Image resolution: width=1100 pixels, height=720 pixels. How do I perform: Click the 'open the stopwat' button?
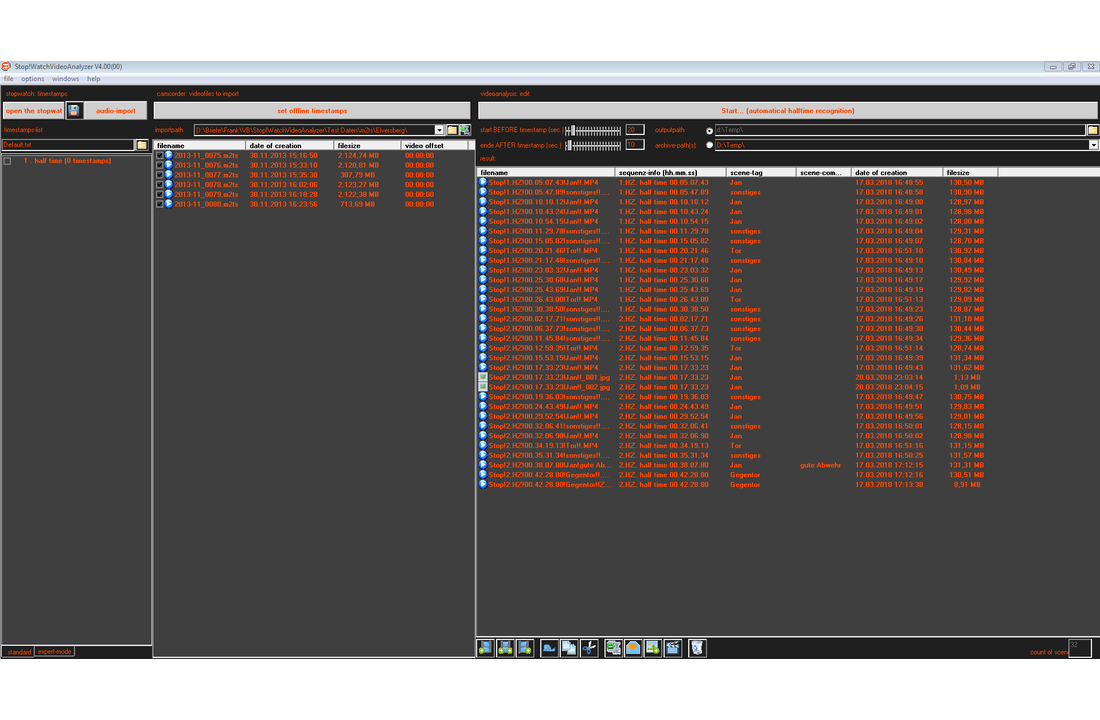click(34, 111)
